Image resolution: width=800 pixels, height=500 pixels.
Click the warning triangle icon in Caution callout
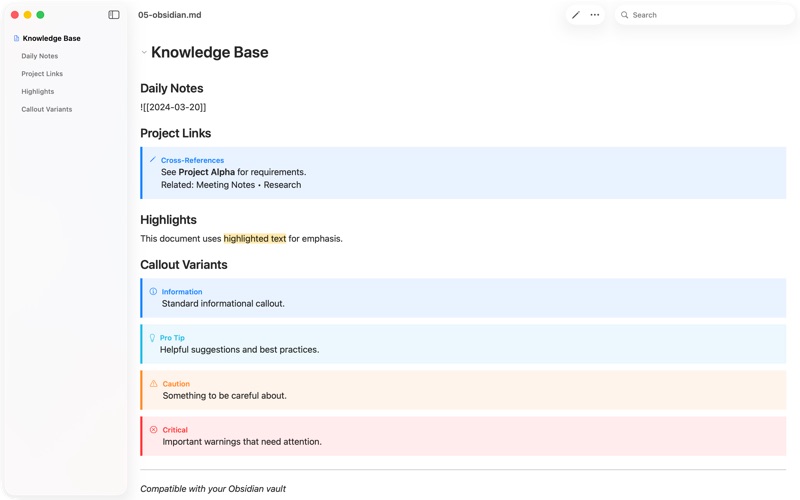[154, 384]
